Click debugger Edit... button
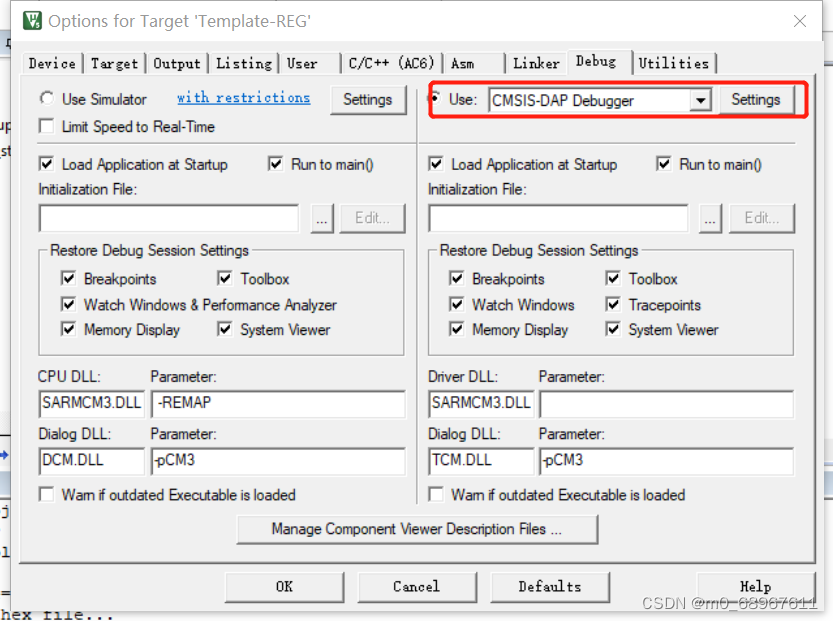Viewport: 833px width, 621px height. coord(762,218)
